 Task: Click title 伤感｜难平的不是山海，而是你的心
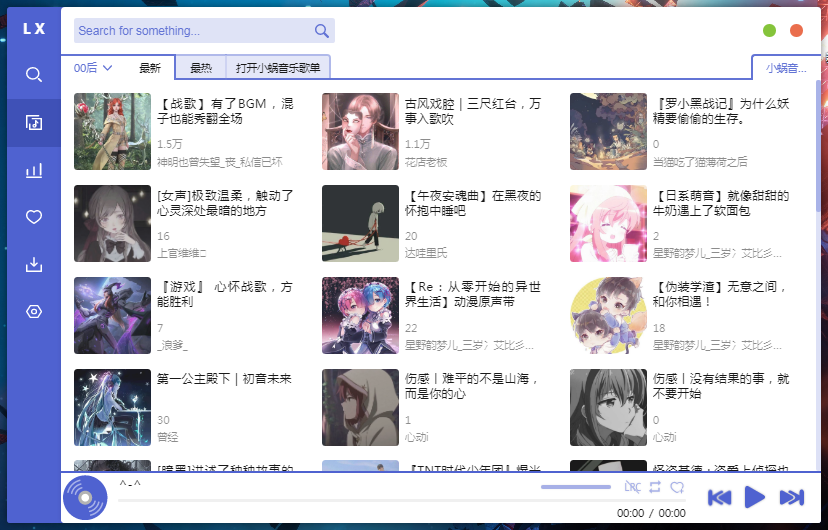[473, 386]
